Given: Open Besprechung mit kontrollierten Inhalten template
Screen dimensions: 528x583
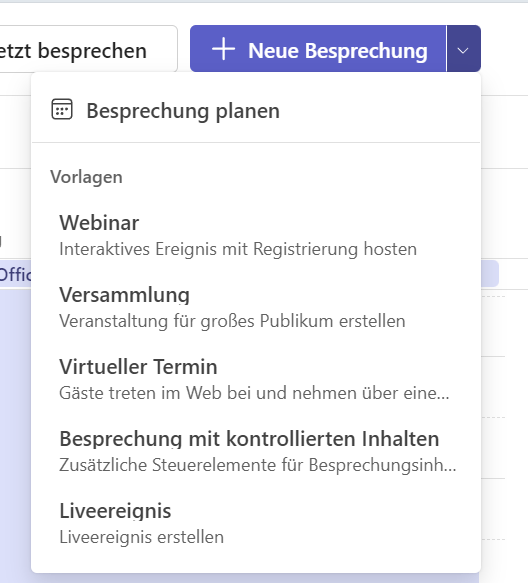Looking at the screenshot, I should (256, 452).
